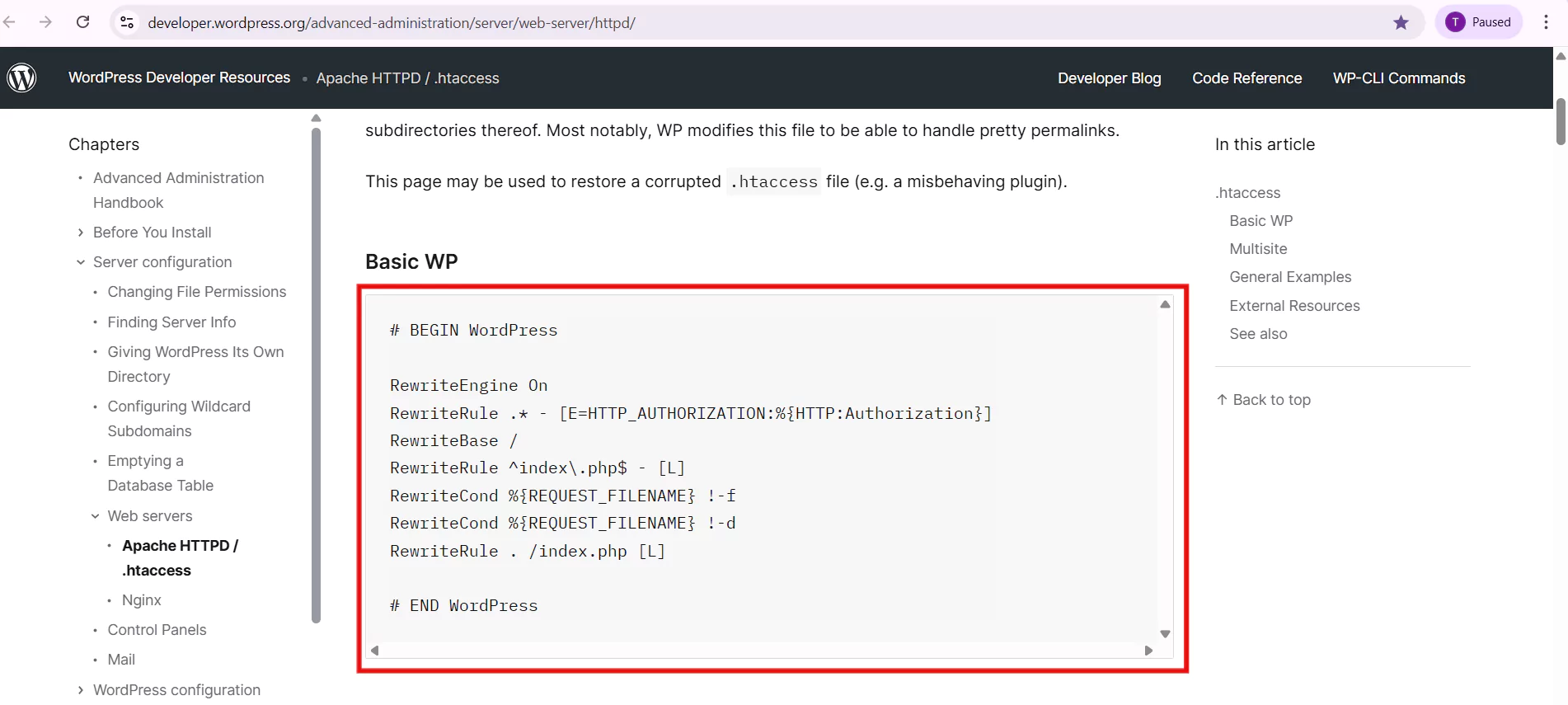
Task: Collapse the Web servers section
Action: [96, 516]
